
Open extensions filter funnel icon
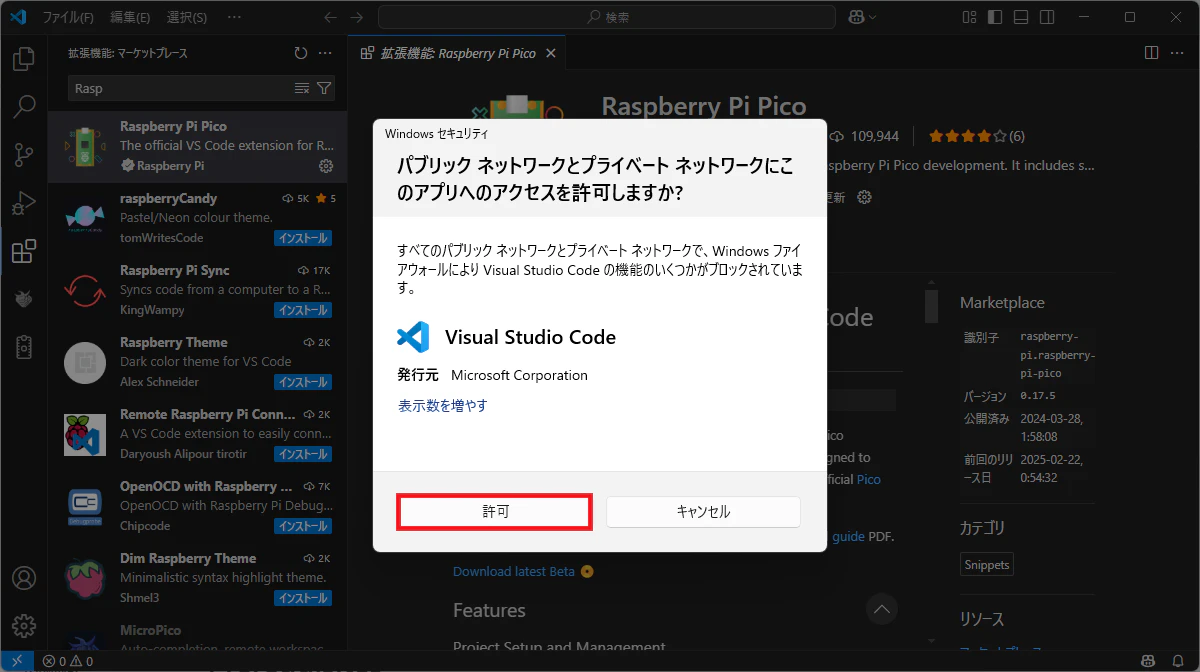pyautogui.click(x=324, y=88)
